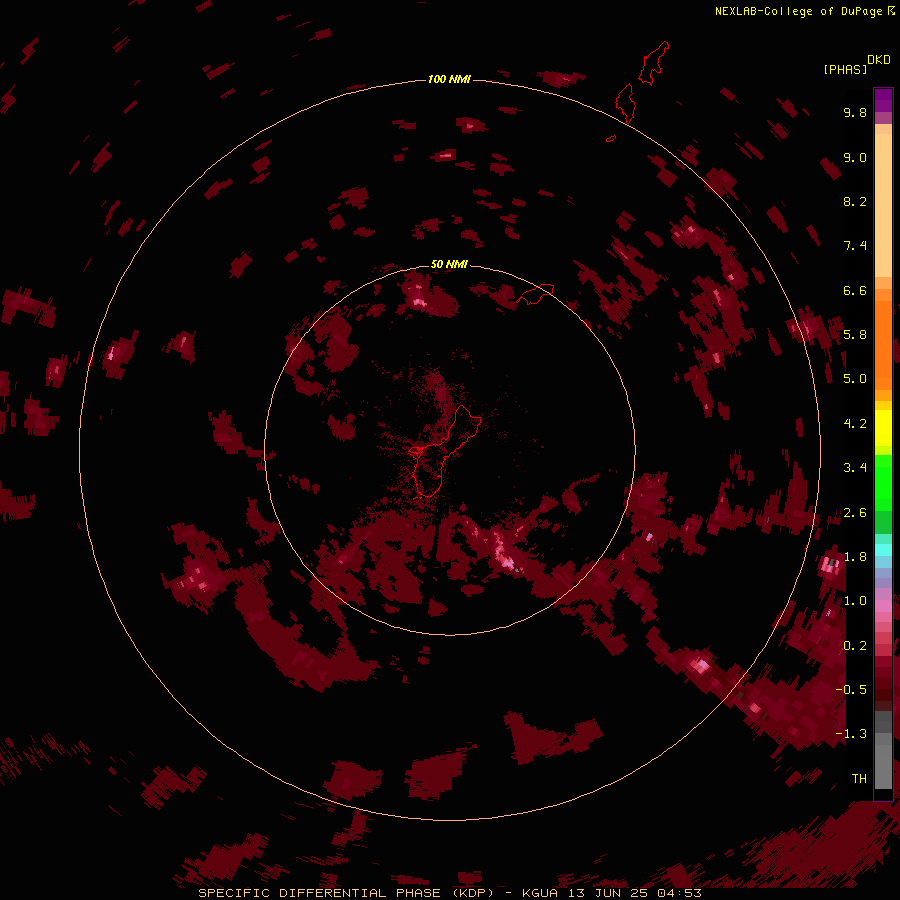Screen dimensions: 900x900
Task: Click the 3.4 value on the color scale
Action: pyautogui.click(x=855, y=468)
